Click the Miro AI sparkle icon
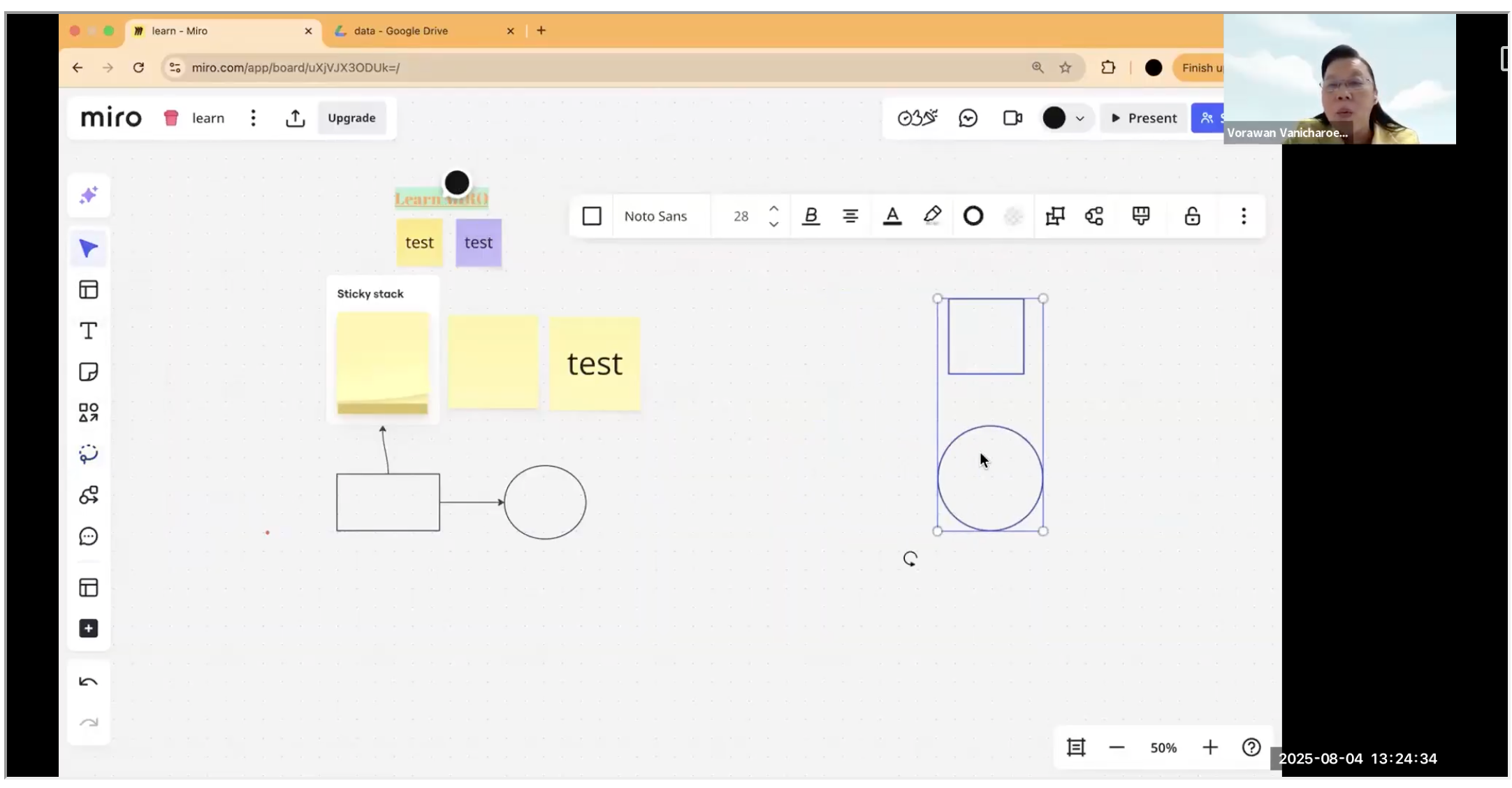 [x=89, y=195]
